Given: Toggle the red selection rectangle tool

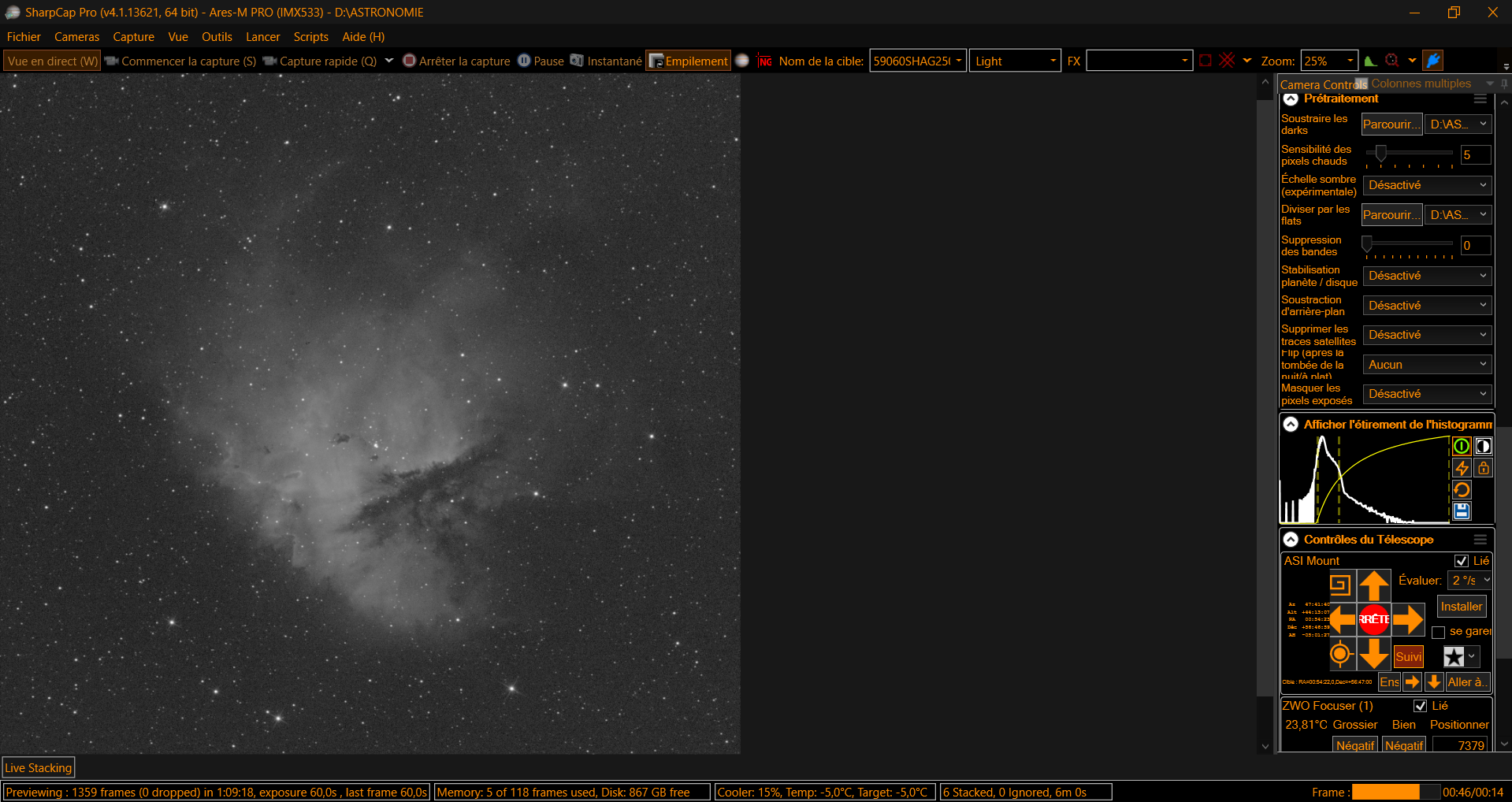Looking at the screenshot, I should 1206,61.
